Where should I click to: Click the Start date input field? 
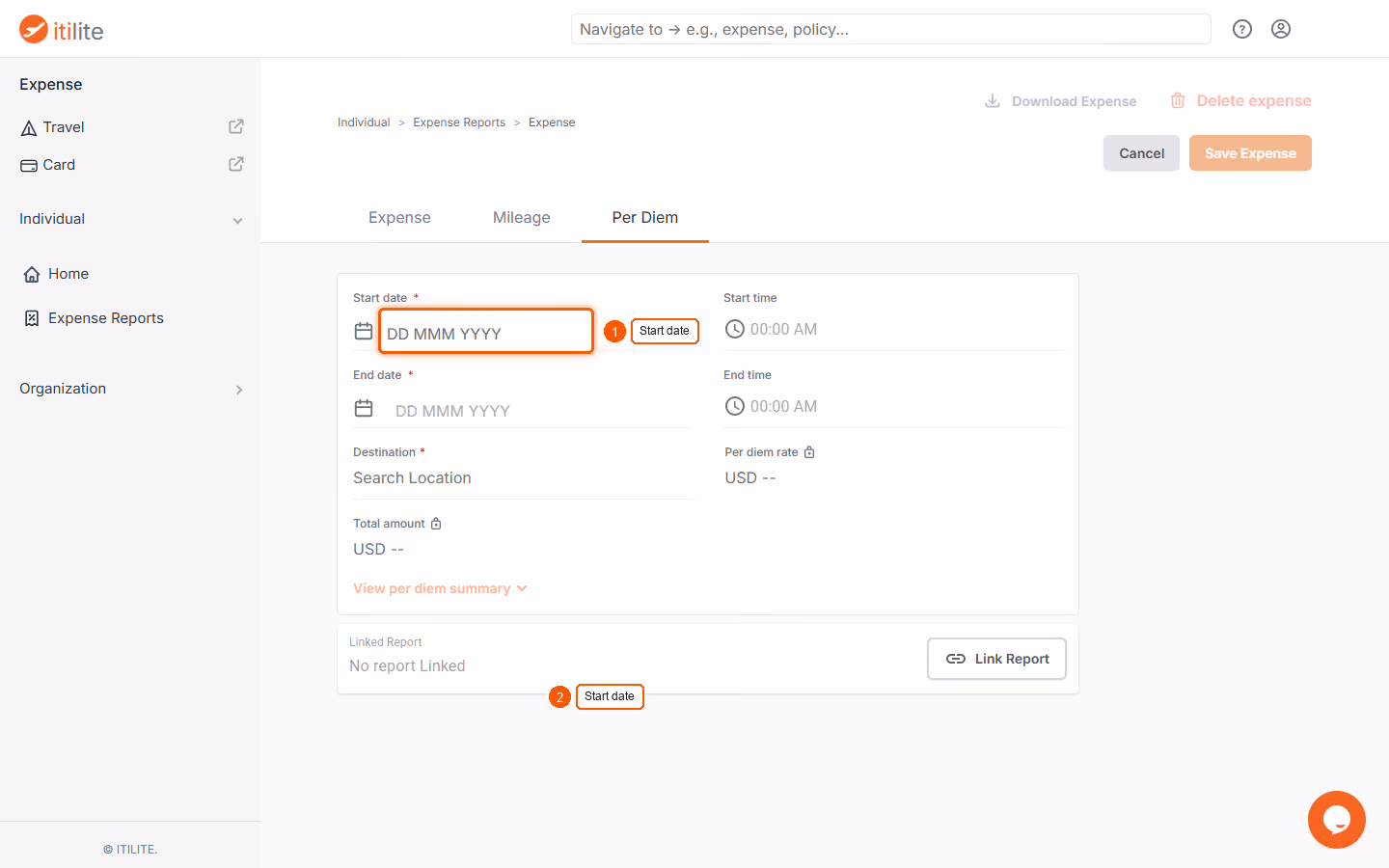click(486, 331)
